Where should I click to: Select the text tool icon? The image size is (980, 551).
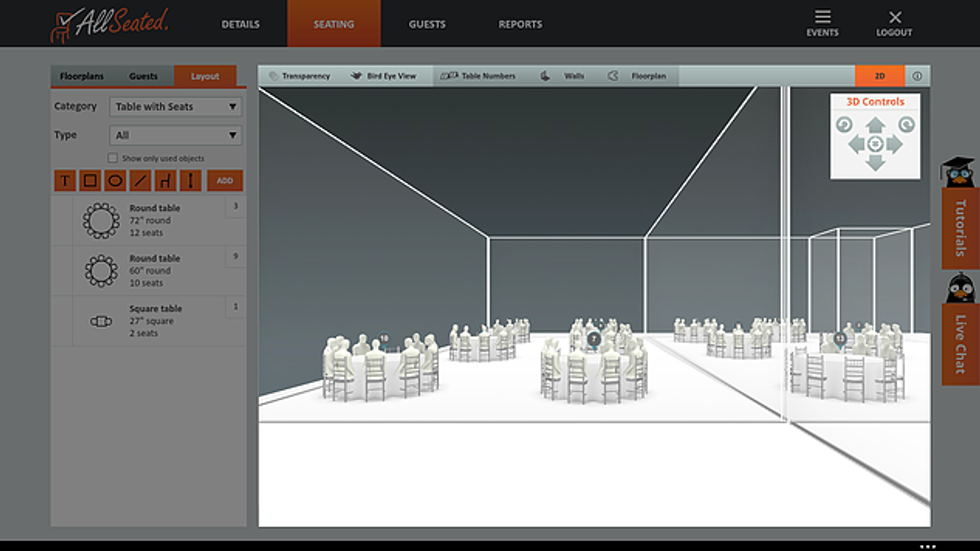(65, 181)
